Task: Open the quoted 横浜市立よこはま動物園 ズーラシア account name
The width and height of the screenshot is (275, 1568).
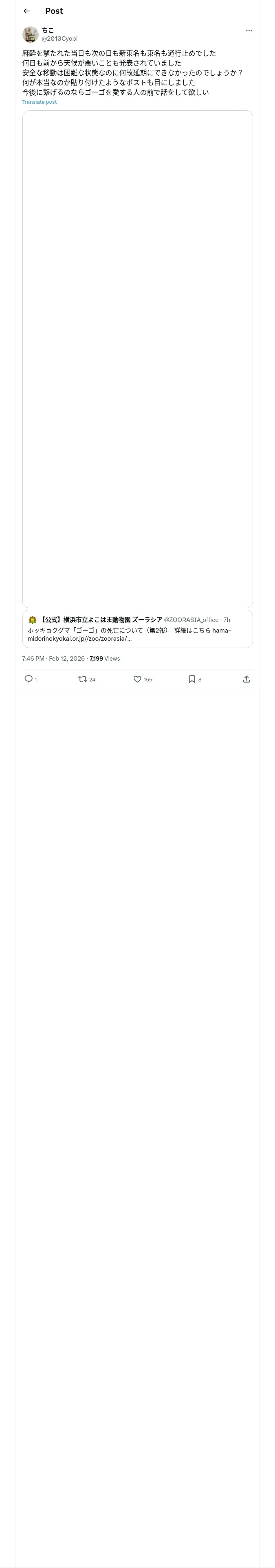Action: 101,620
